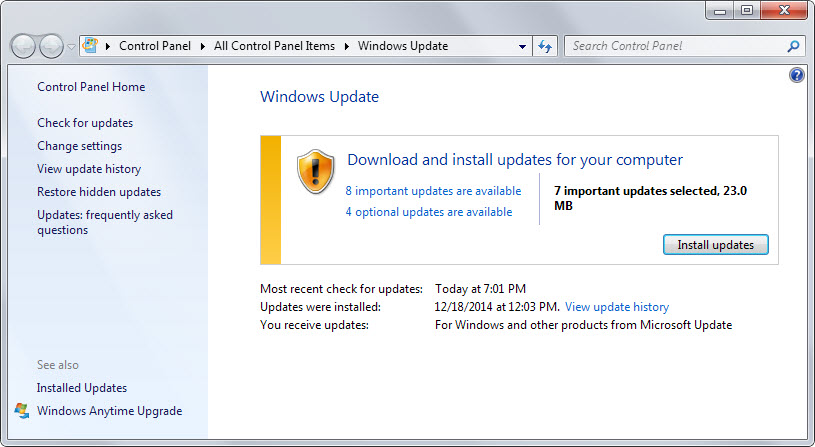The image size is (815, 447).
Task: Open the recent pages dropdown arrow
Action: coord(71,46)
